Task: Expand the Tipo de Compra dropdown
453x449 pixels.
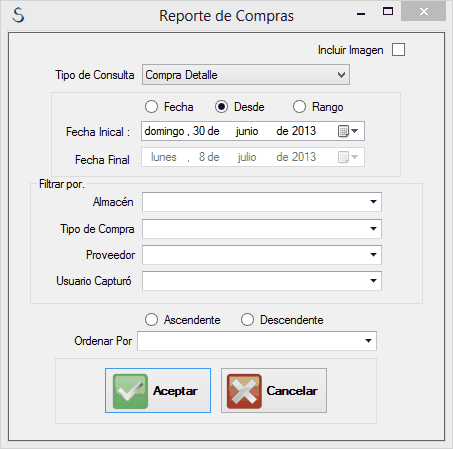Action: [x=262, y=229]
